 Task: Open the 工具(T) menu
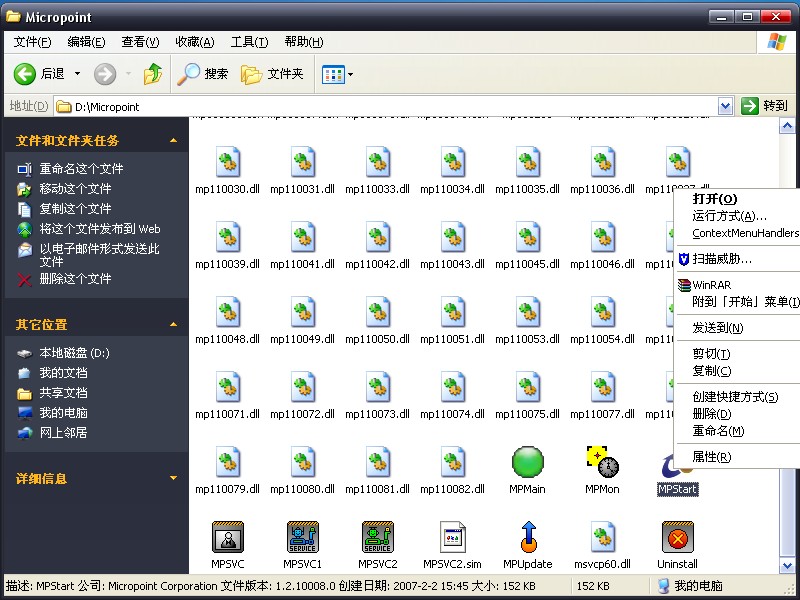[249, 42]
